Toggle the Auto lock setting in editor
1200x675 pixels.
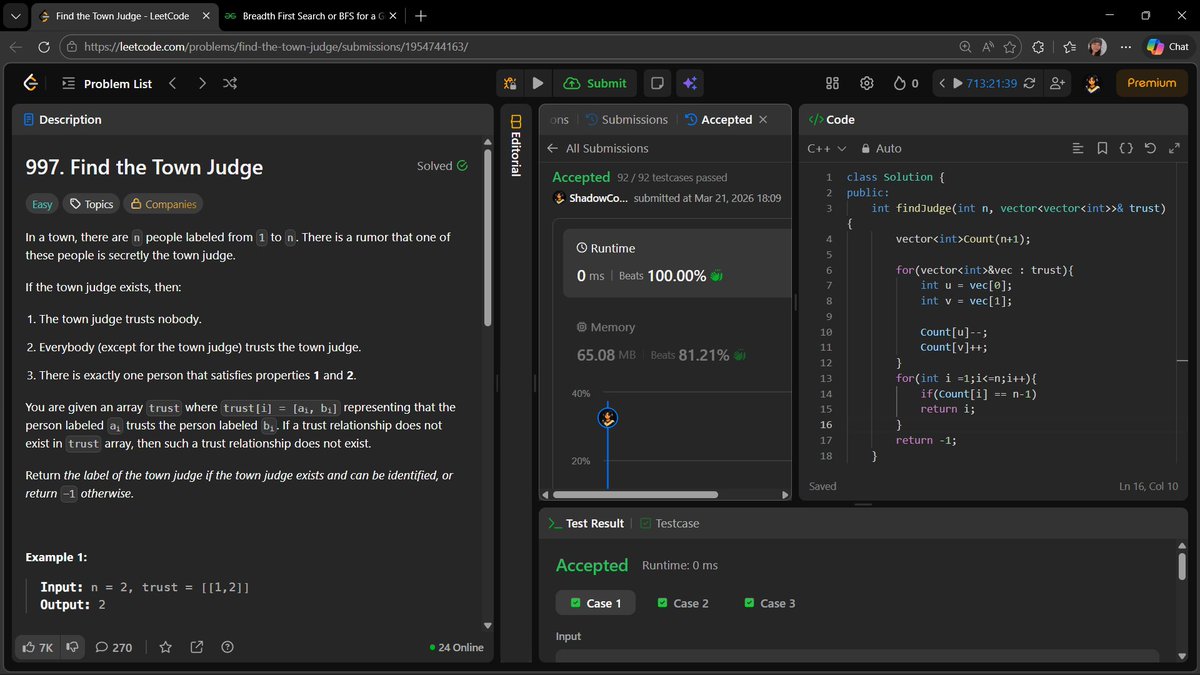[881, 148]
